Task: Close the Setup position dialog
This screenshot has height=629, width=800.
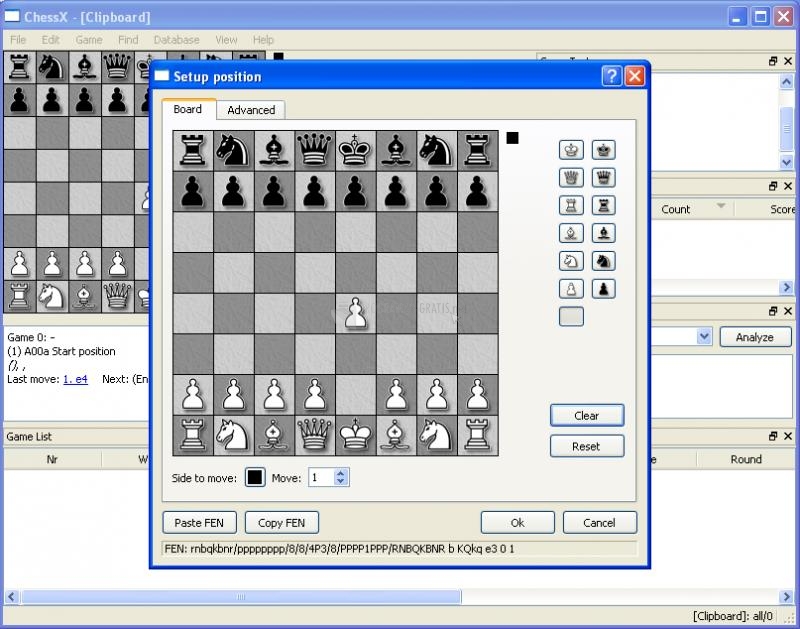Action: coord(635,77)
